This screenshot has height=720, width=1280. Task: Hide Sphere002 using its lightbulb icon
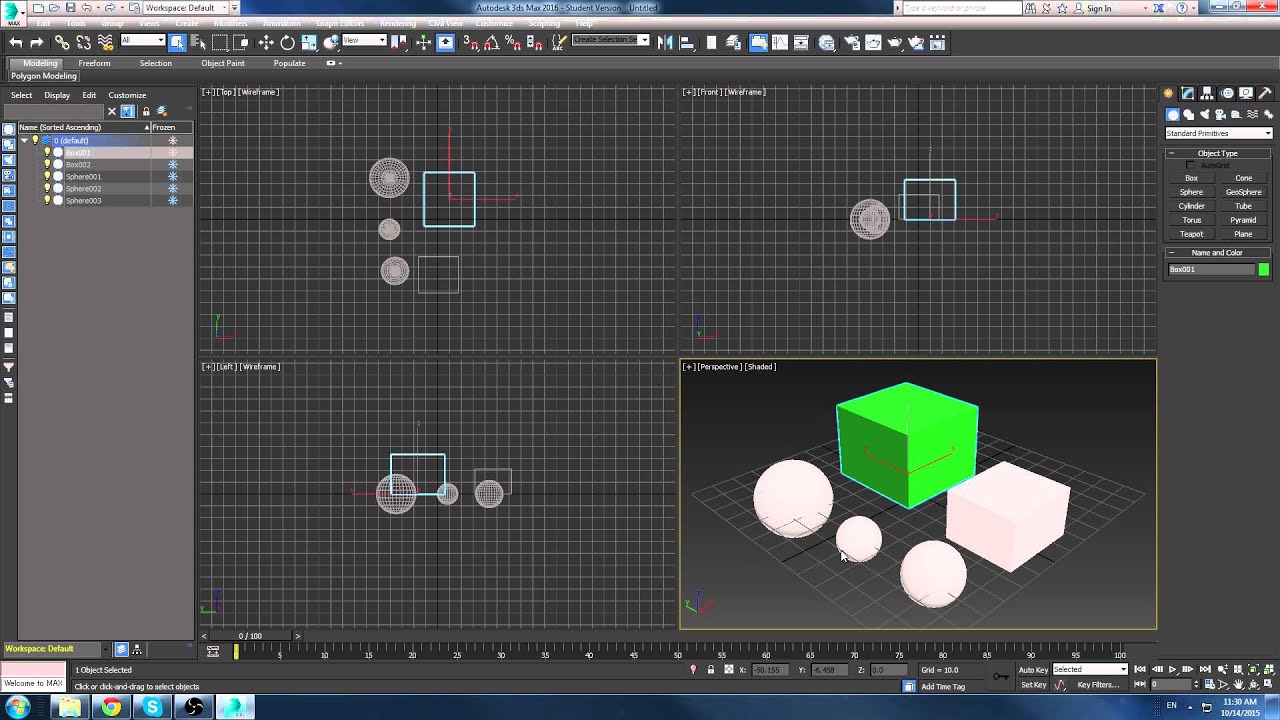(x=47, y=188)
